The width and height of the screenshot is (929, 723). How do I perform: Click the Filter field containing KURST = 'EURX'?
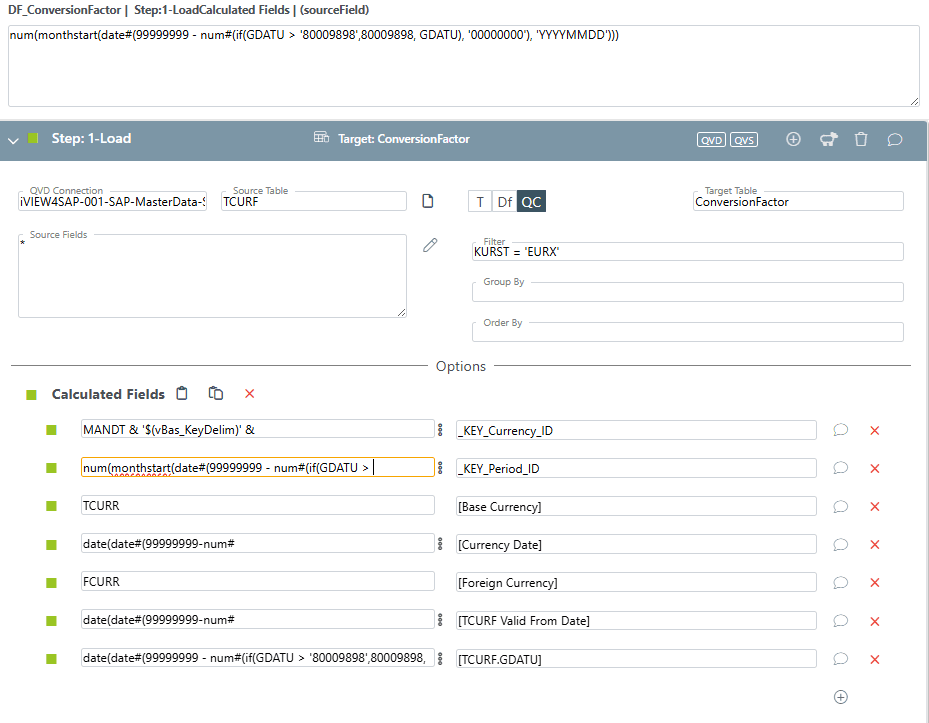687,252
